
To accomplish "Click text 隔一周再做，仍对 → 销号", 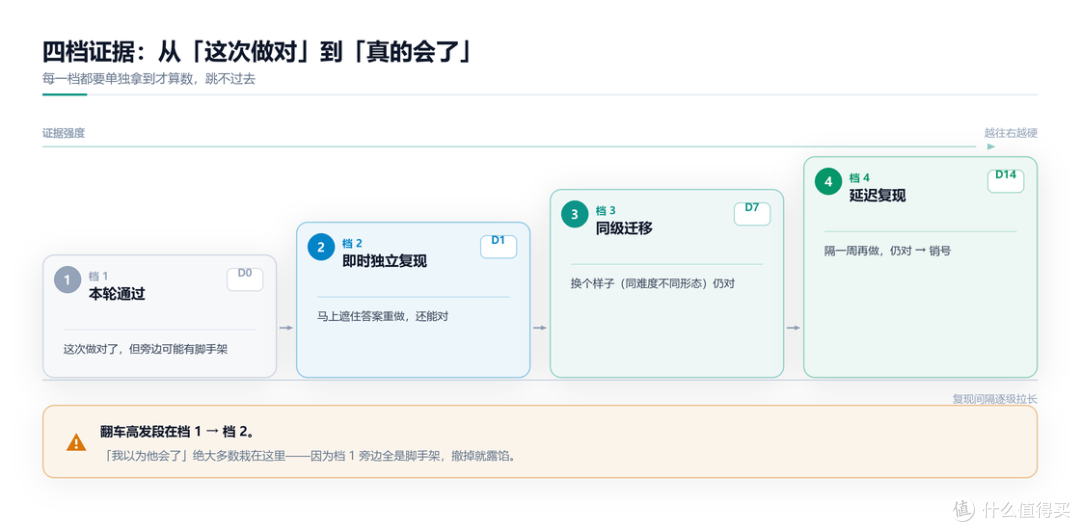I will (888, 251).
